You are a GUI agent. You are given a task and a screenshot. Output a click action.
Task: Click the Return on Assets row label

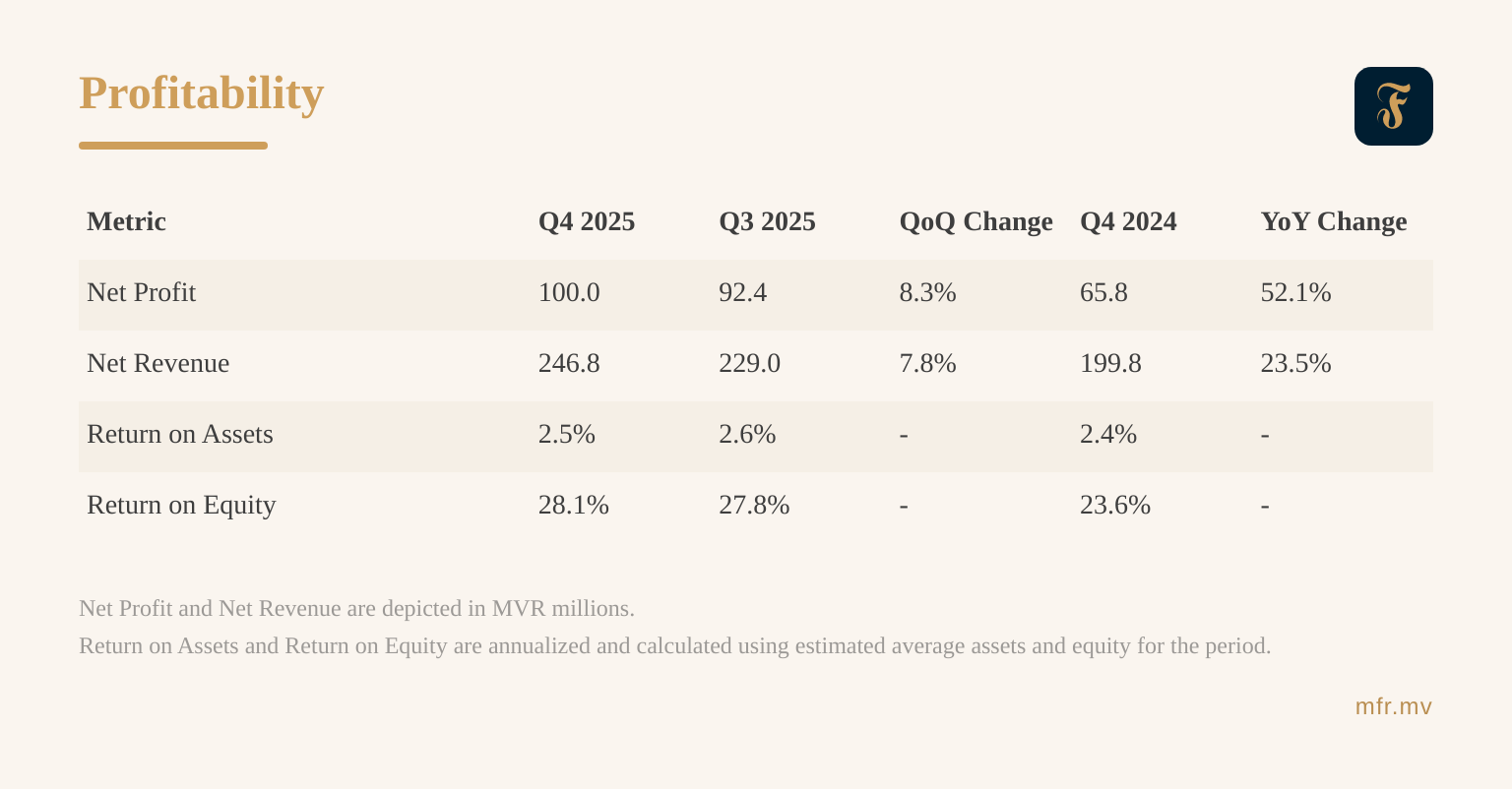180,434
